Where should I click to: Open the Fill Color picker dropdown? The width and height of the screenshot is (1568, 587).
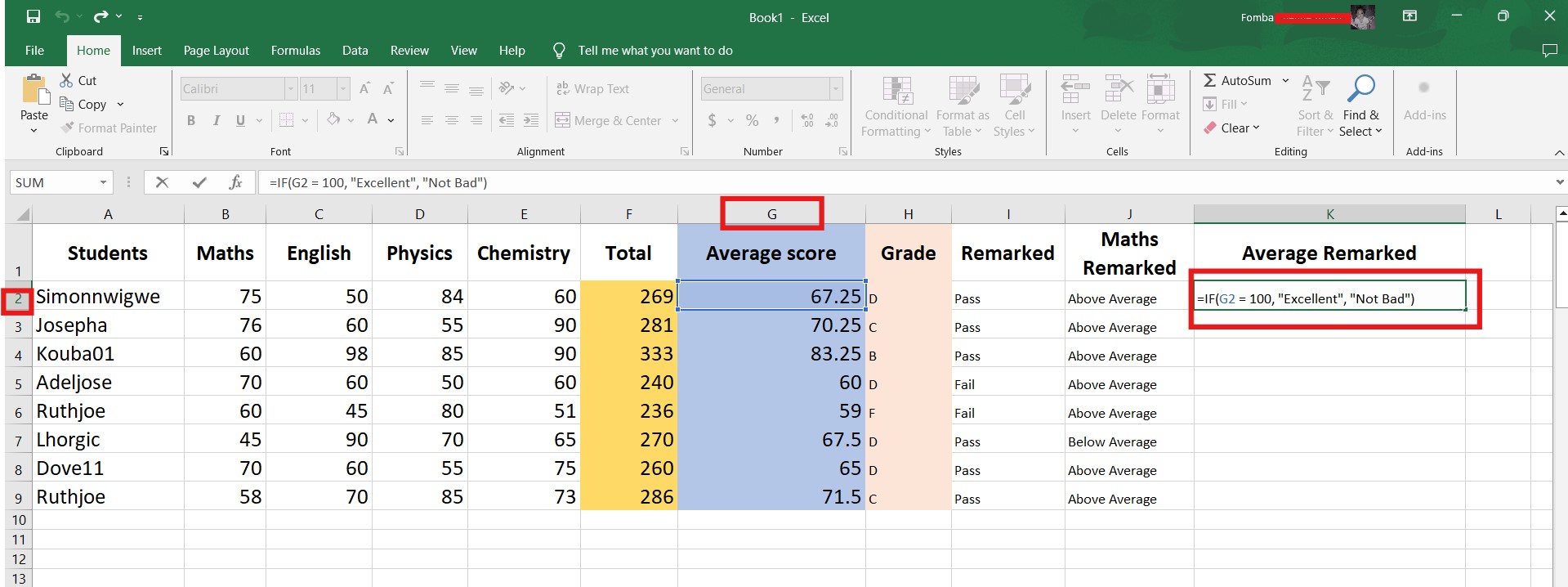(351, 120)
